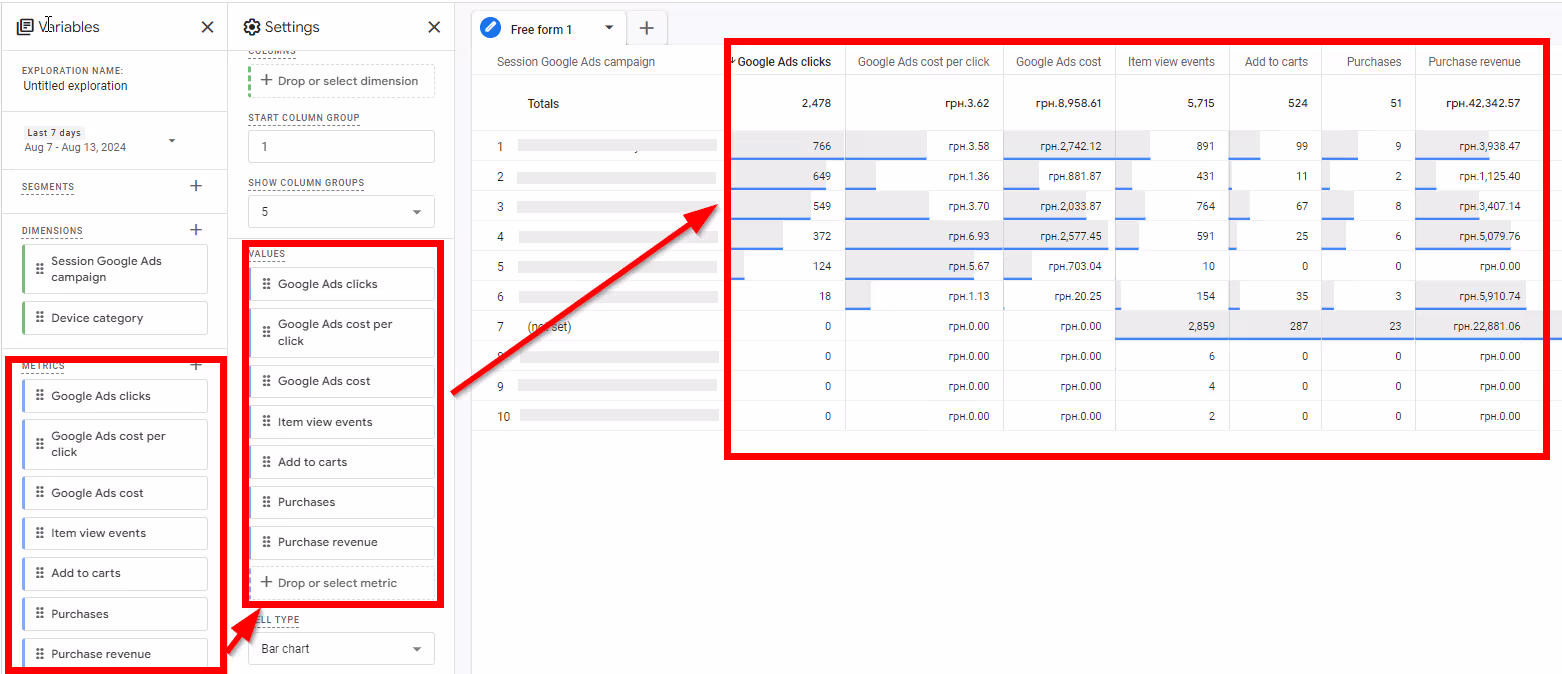Click the Free form 1 pencil icon
The image size is (1562, 674).
point(490,29)
